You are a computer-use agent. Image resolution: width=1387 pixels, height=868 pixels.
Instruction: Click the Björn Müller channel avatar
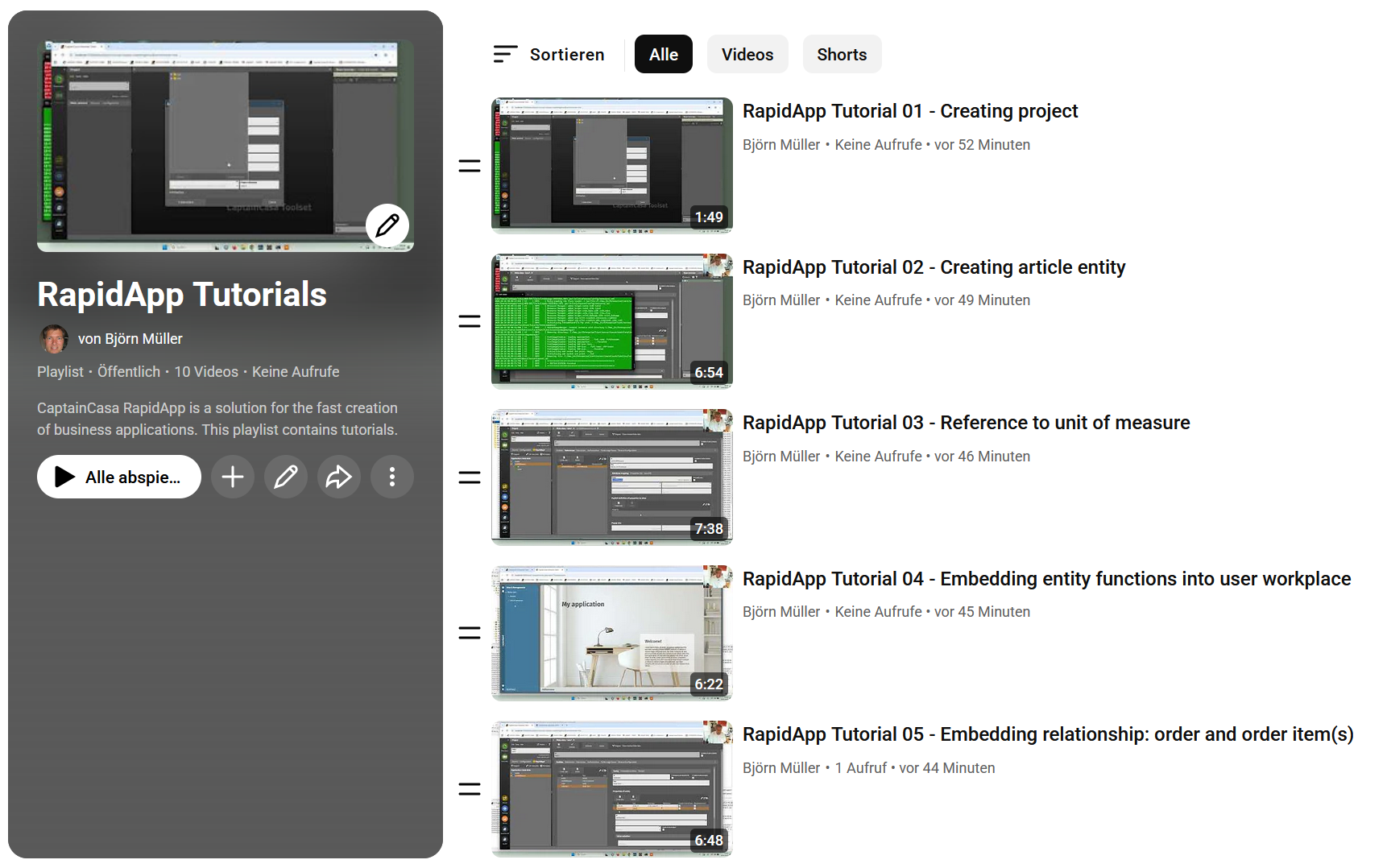click(x=54, y=339)
